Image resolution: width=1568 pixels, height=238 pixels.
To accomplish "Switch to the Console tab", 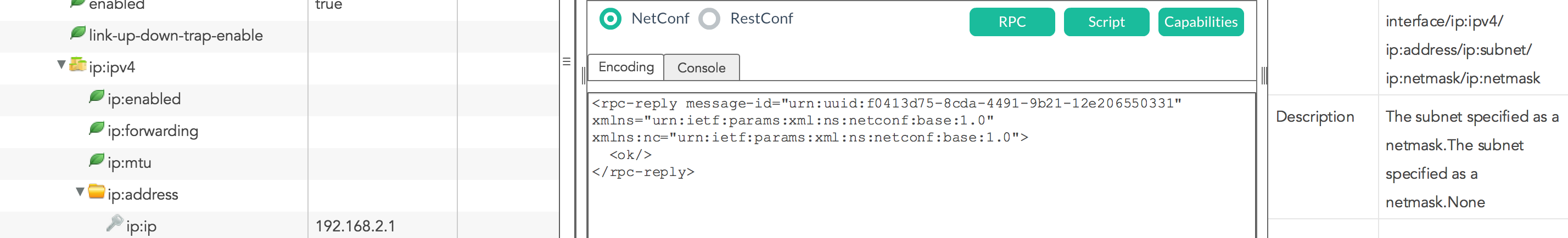I will tap(701, 67).
